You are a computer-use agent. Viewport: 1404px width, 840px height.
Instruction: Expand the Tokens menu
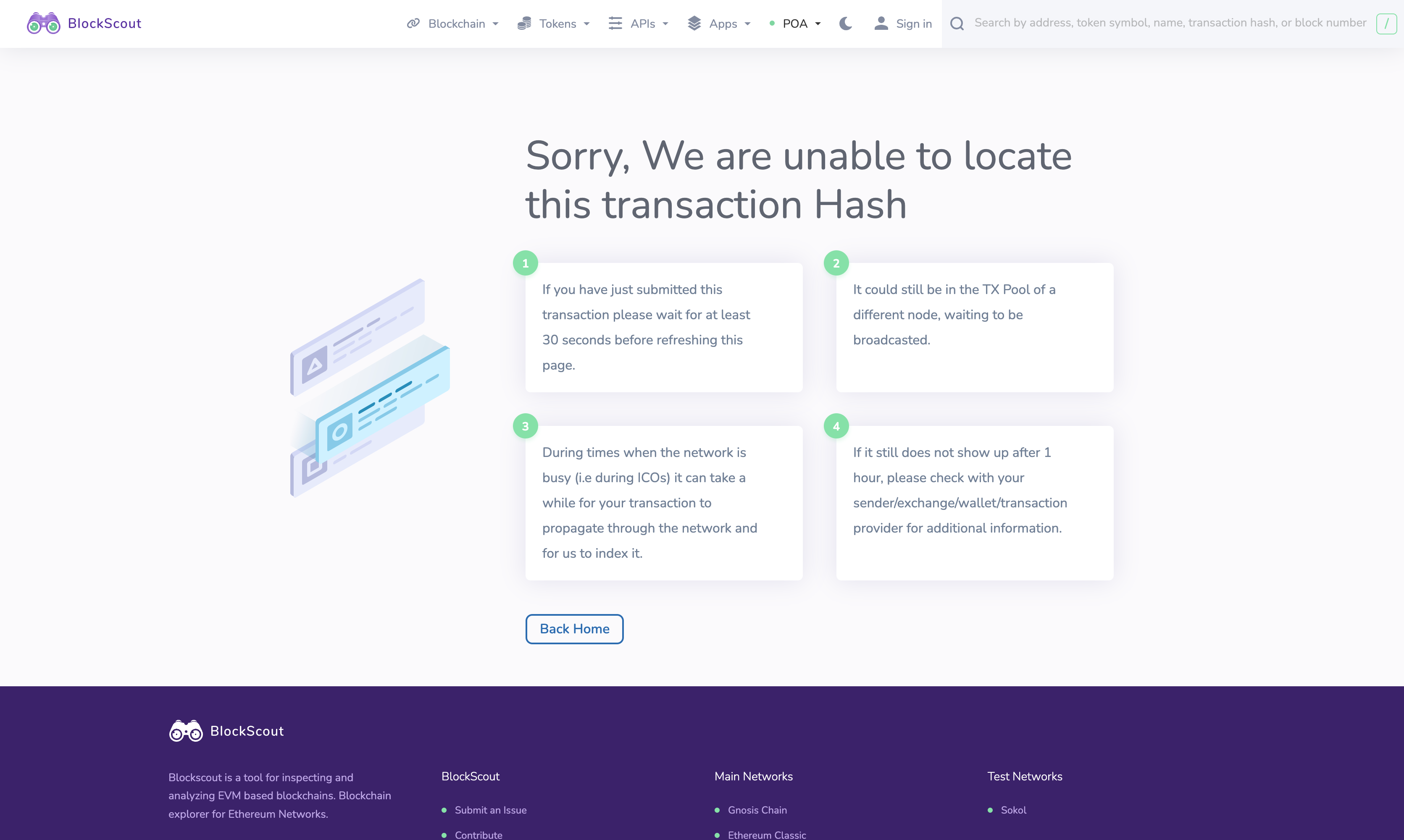coord(554,23)
